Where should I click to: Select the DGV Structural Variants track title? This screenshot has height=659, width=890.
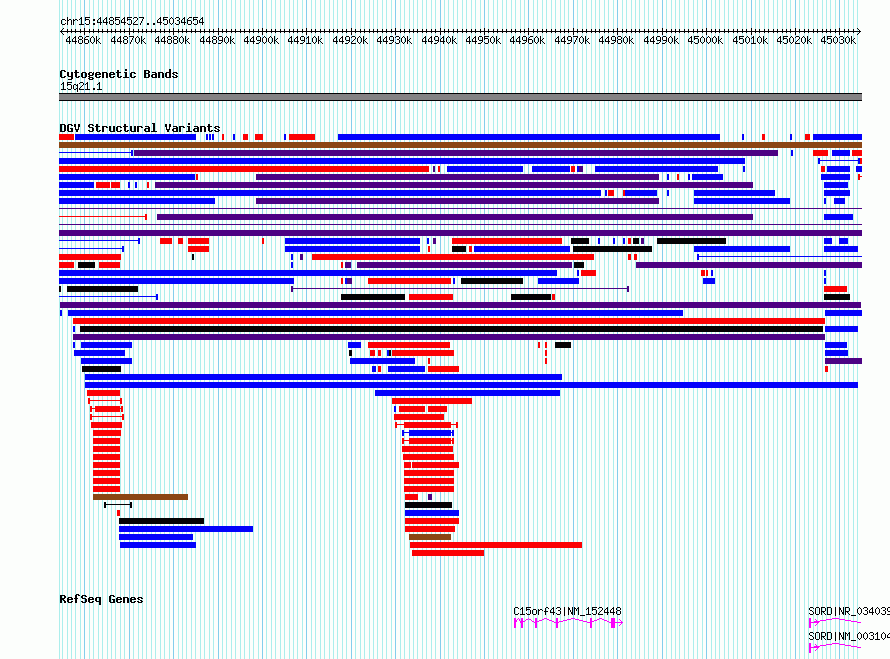tap(140, 128)
